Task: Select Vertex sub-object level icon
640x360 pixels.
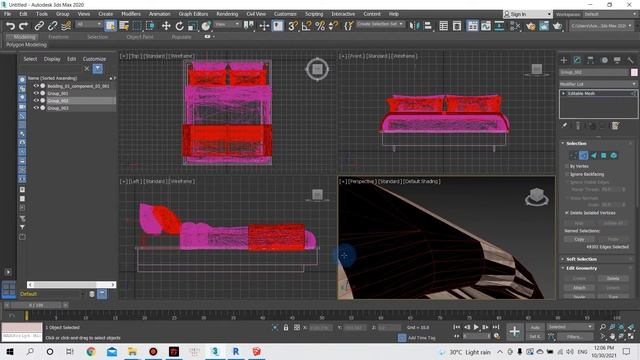Action: [573, 156]
